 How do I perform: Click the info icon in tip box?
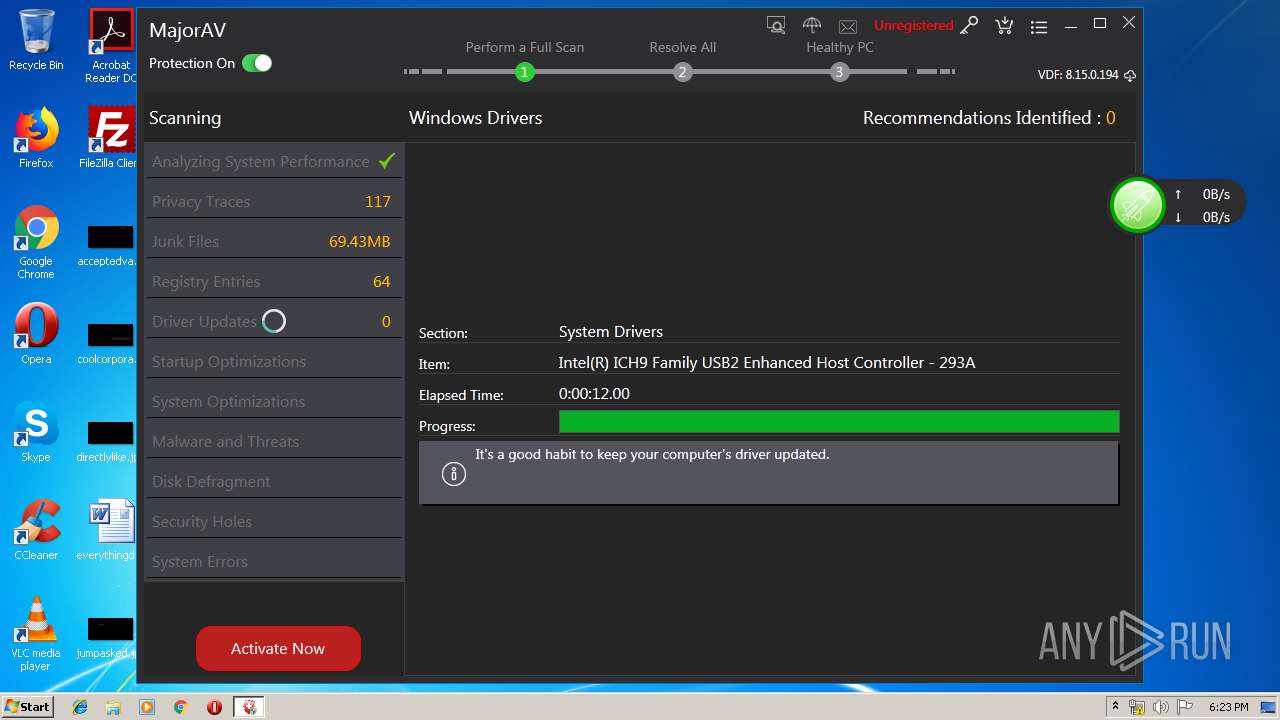click(x=454, y=474)
